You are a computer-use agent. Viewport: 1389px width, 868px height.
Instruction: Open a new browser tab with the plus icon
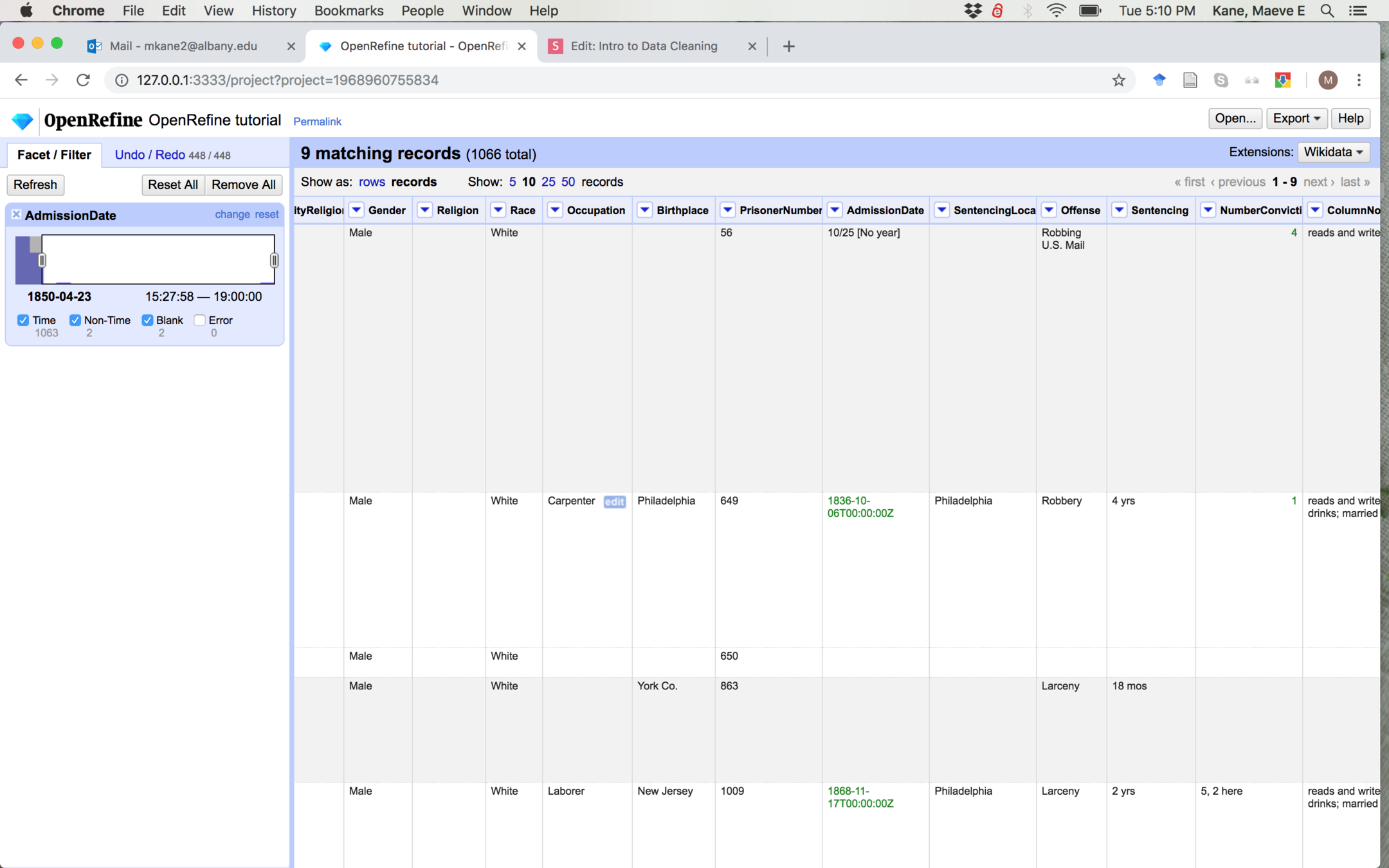[x=789, y=46]
